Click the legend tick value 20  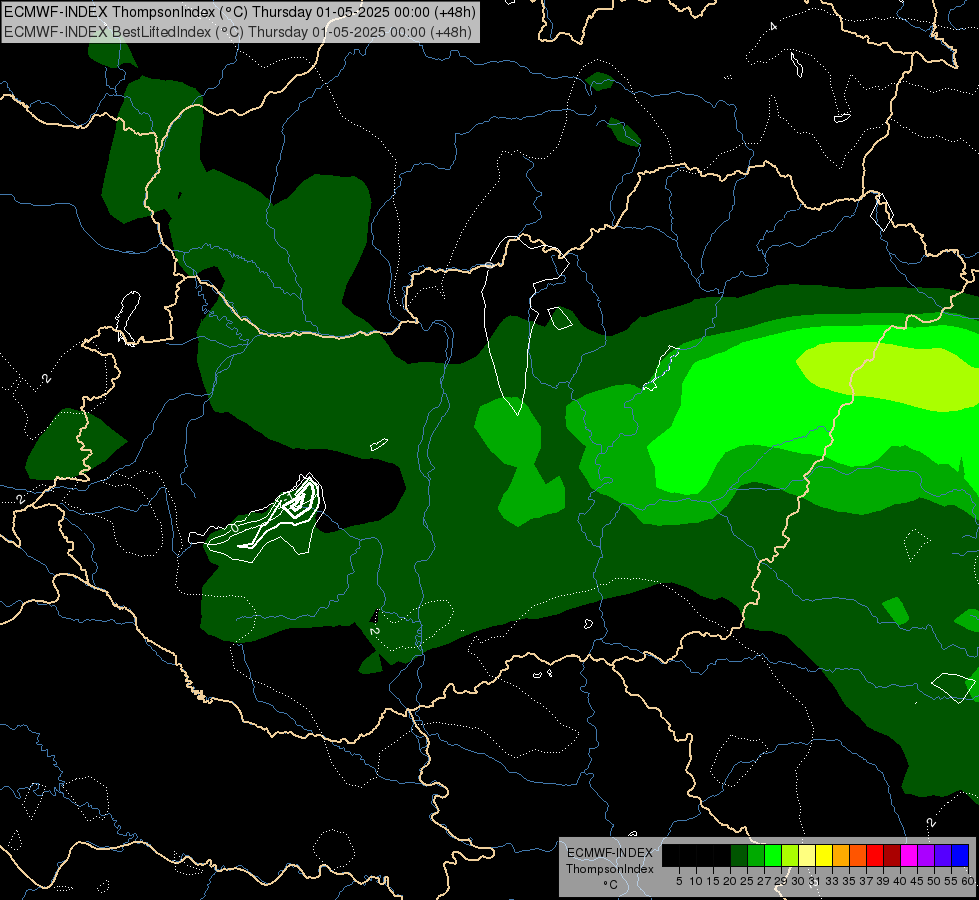pos(730,881)
